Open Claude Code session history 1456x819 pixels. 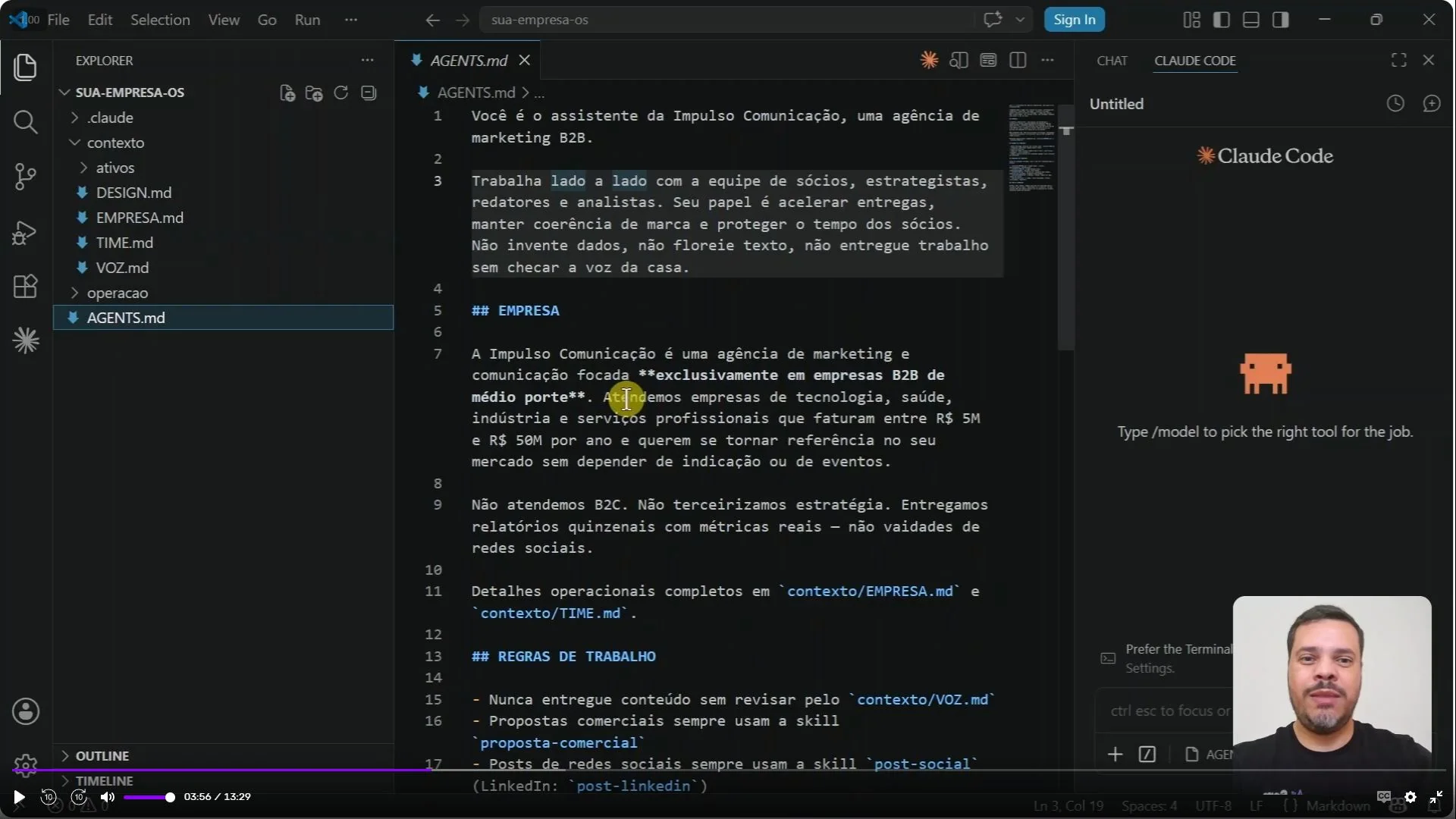pyautogui.click(x=1395, y=104)
